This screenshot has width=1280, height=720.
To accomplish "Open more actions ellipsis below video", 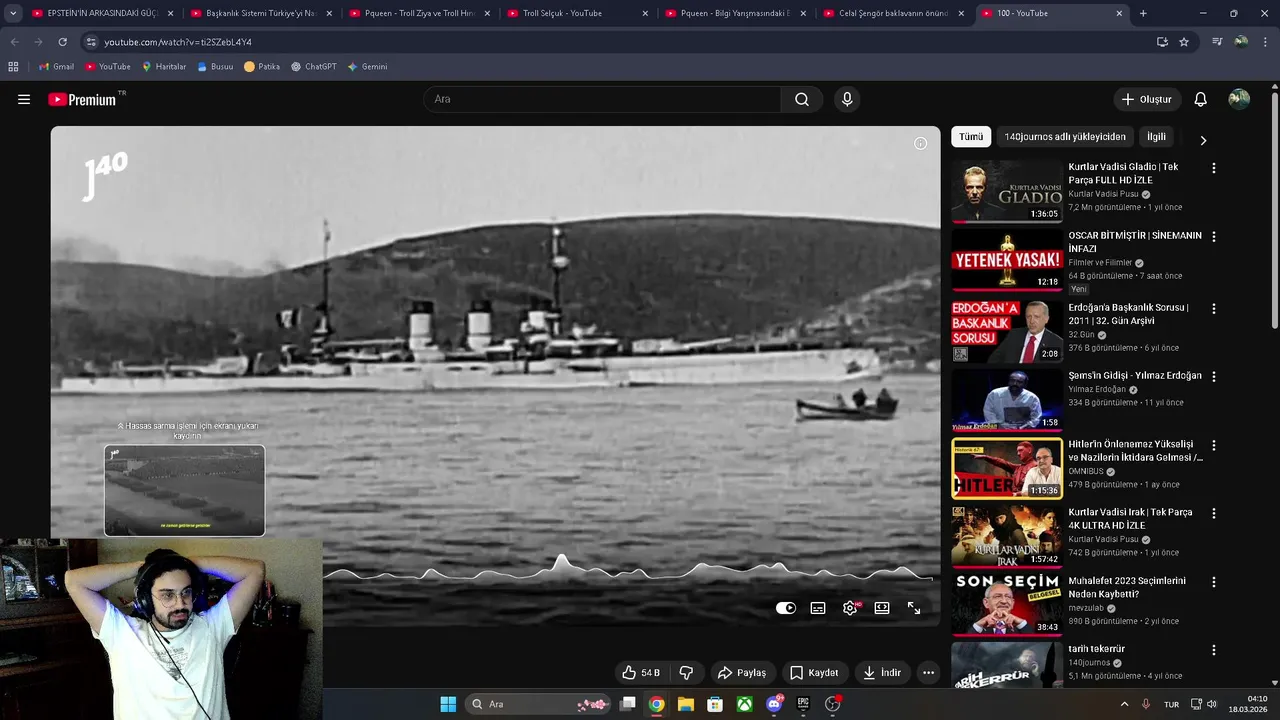I will click(x=928, y=673).
